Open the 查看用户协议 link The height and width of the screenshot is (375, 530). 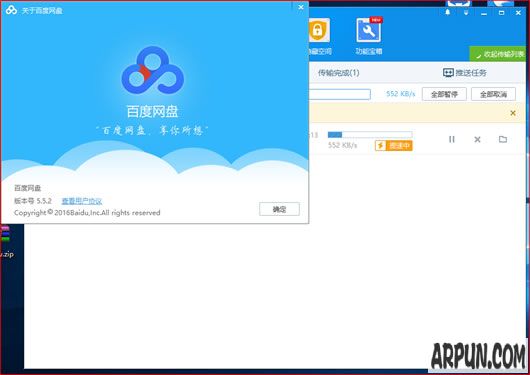(x=82, y=201)
